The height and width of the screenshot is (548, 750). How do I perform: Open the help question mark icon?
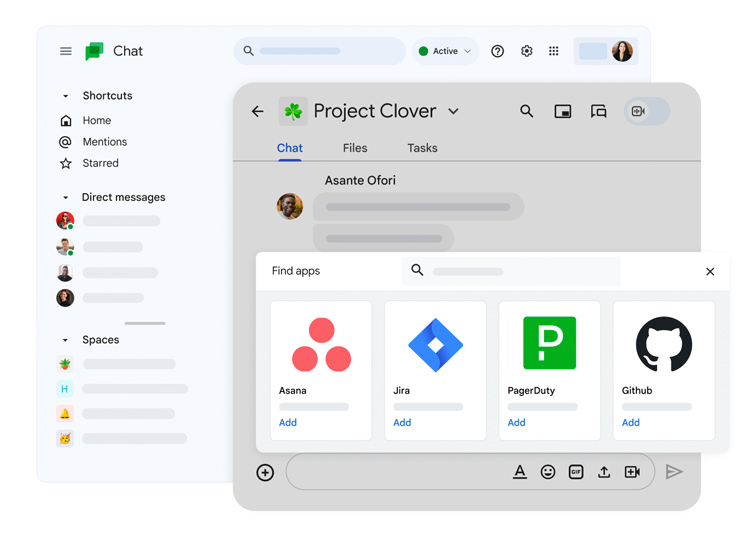497,51
